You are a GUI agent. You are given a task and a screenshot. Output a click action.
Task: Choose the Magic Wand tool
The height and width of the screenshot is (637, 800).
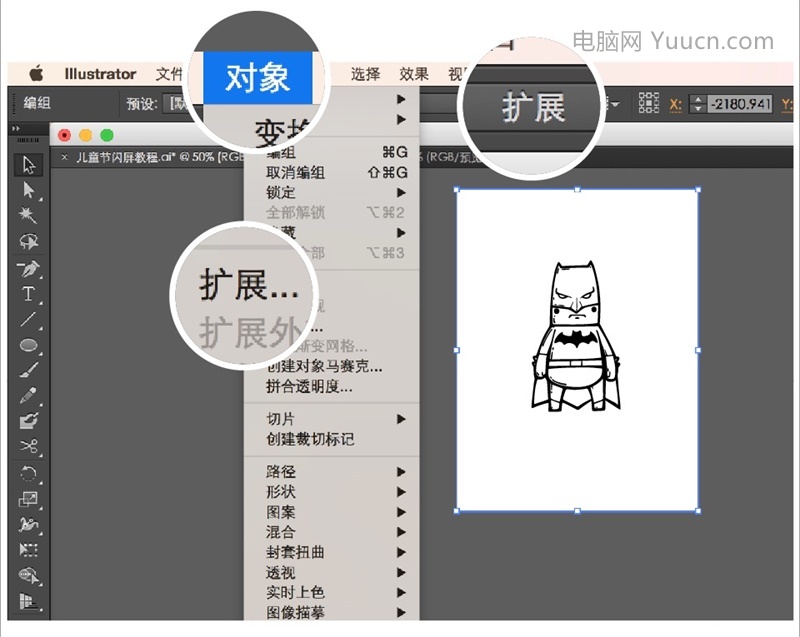[x=29, y=215]
